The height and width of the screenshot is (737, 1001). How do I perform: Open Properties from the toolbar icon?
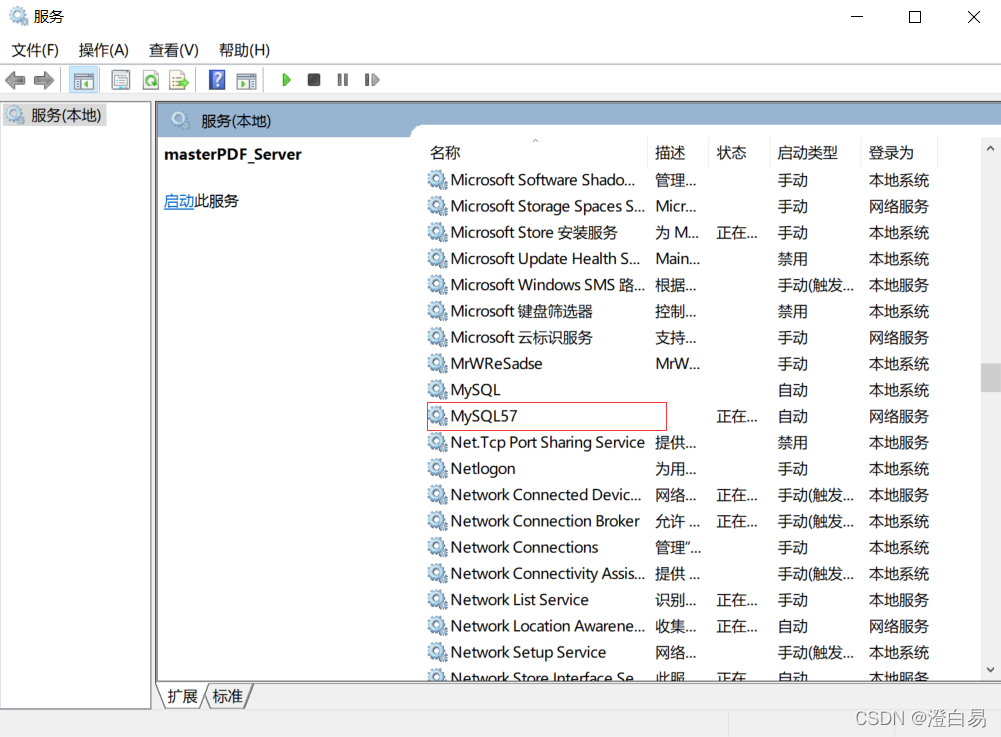click(121, 80)
